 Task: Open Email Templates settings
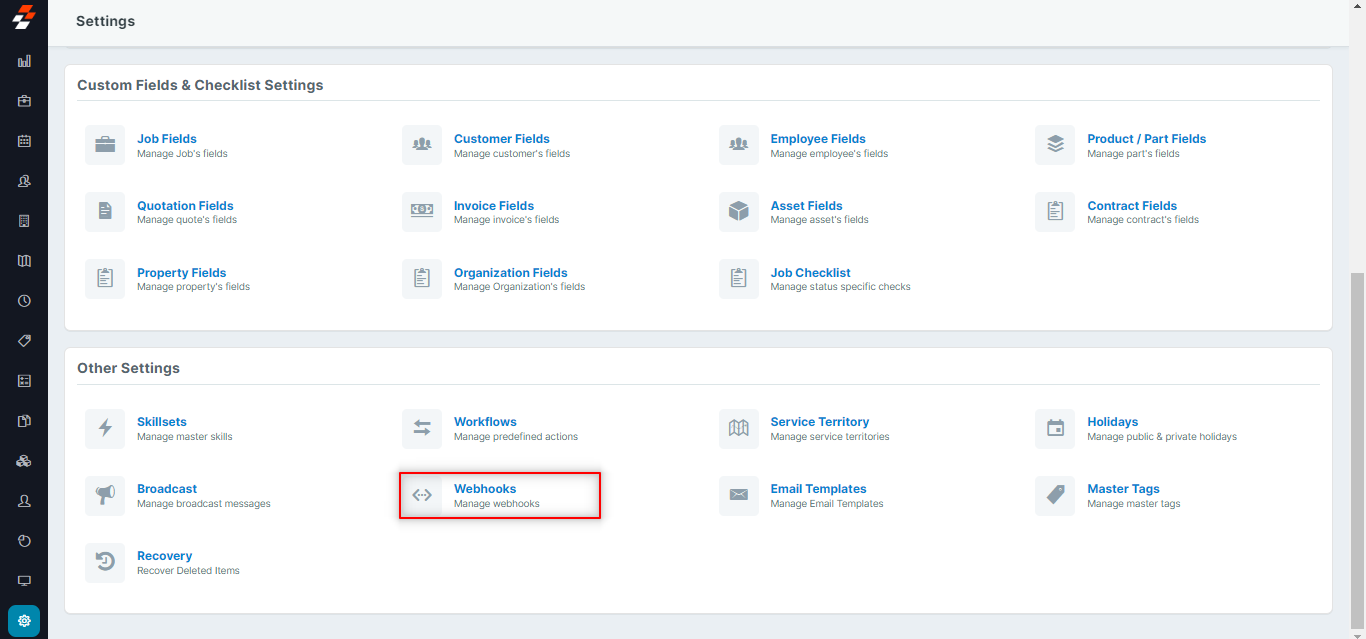(818, 489)
